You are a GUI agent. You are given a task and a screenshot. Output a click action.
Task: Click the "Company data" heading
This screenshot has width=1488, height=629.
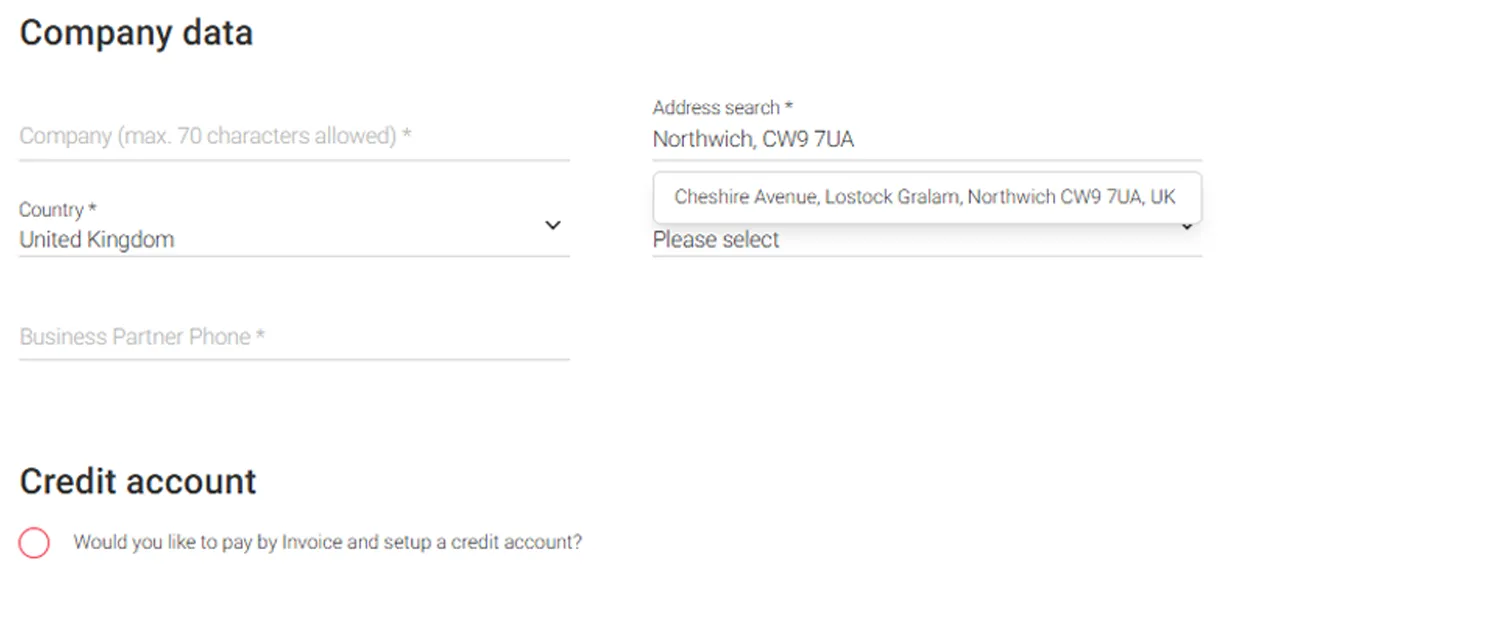pos(136,33)
